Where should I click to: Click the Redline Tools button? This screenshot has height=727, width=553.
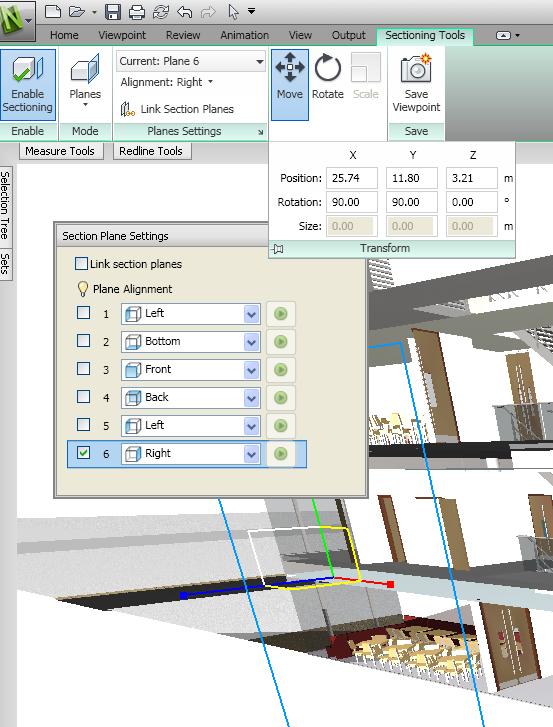151,151
